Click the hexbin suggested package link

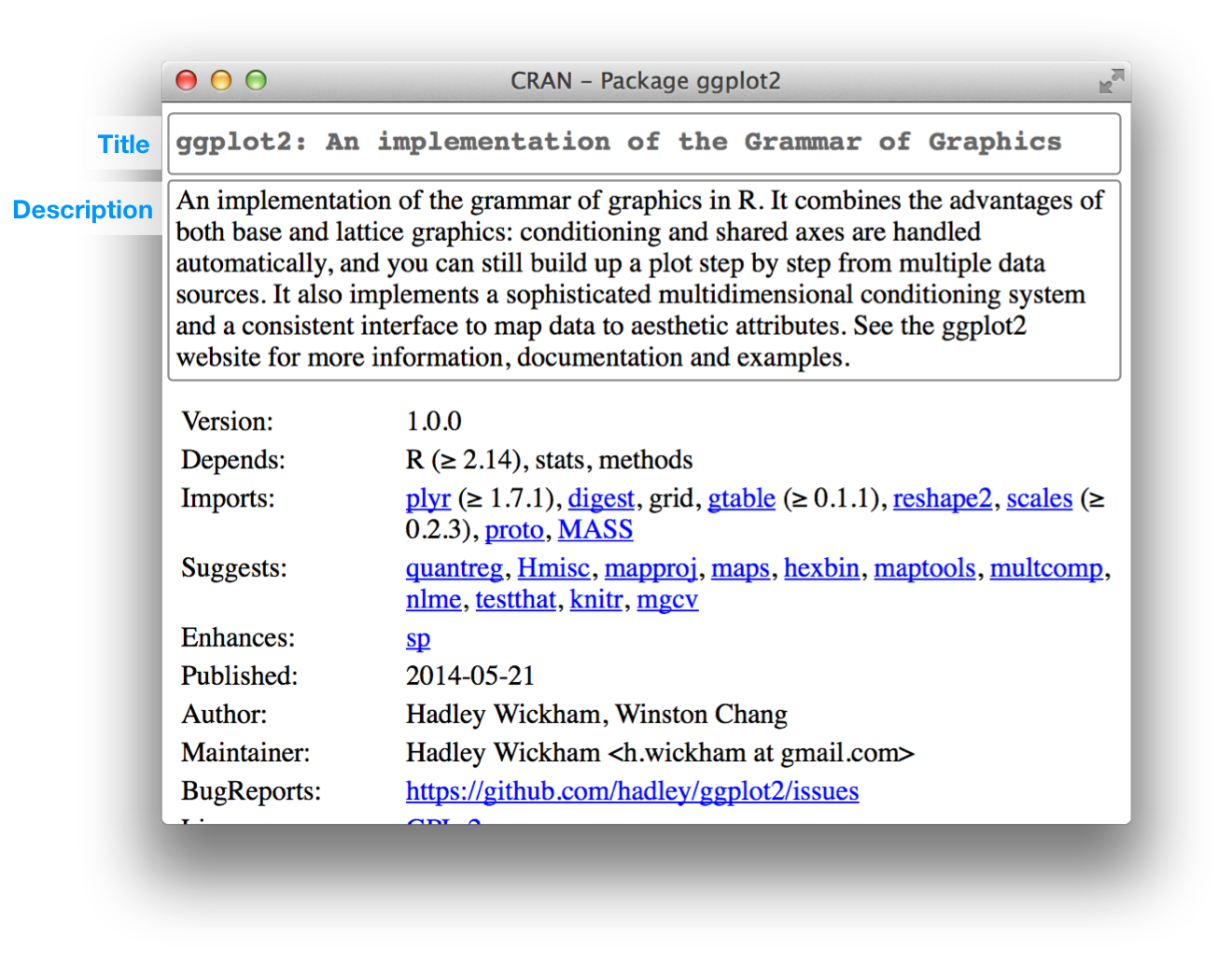pos(821,568)
